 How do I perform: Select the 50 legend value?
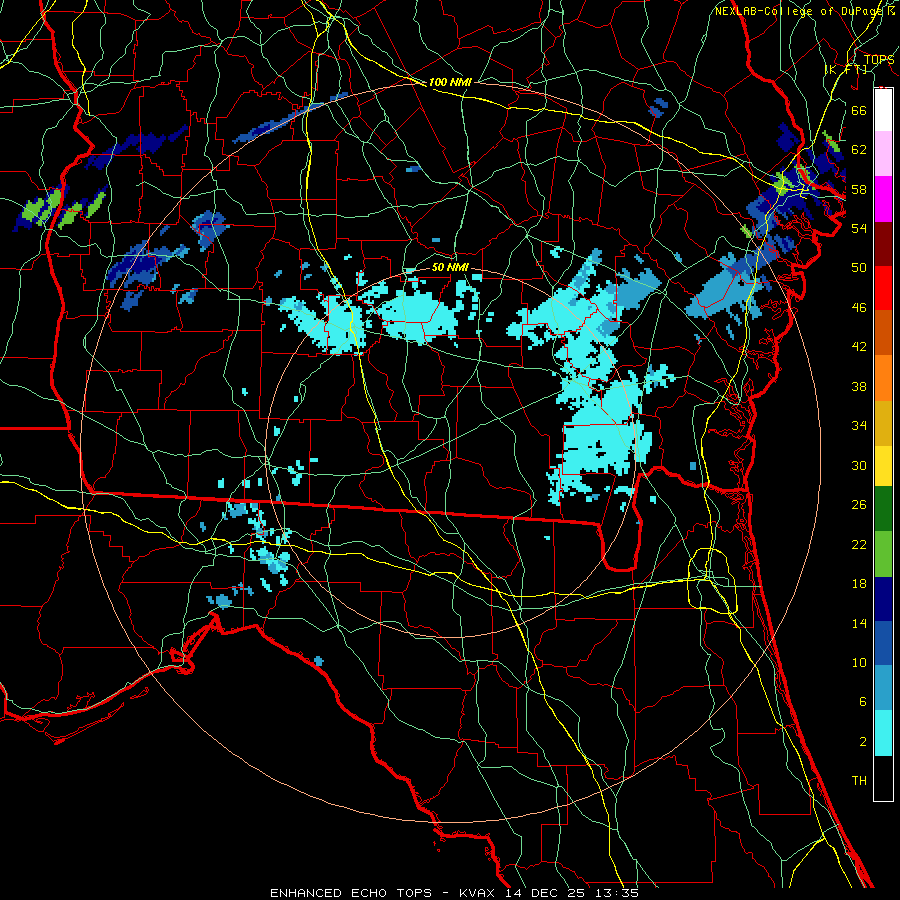click(859, 267)
